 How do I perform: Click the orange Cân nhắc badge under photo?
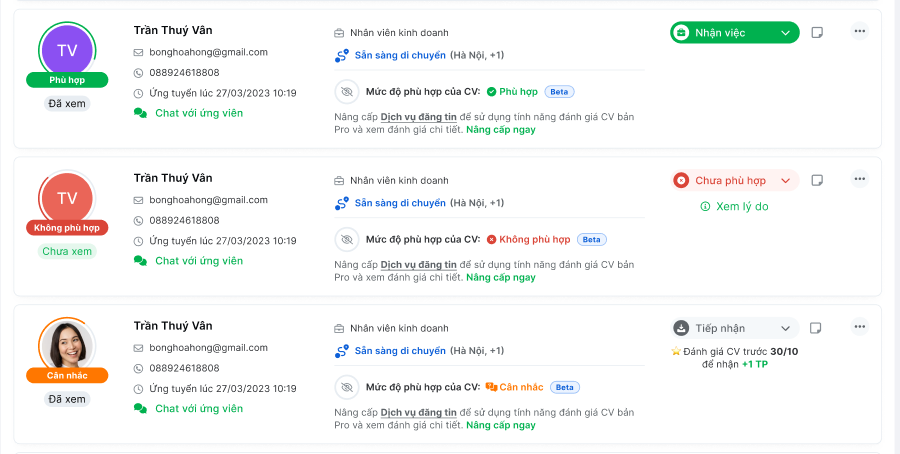[x=67, y=375]
